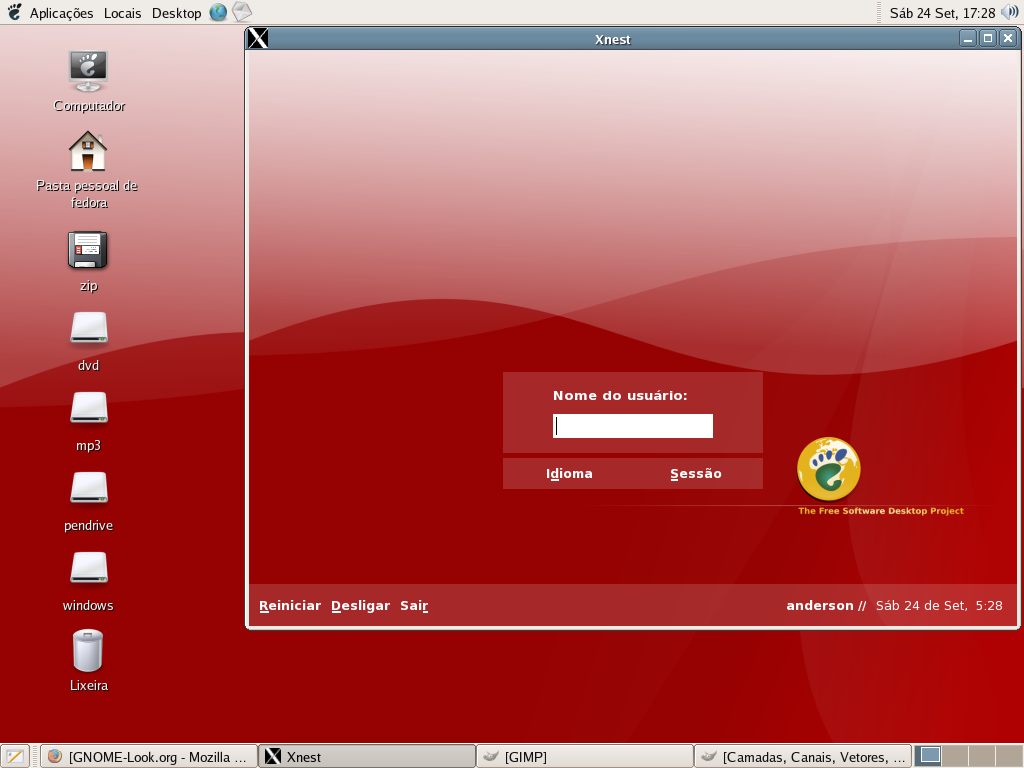Click The Free Software Desktop Project text
Image resolution: width=1024 pixels, height=768 pixels.
pos(880,511)
